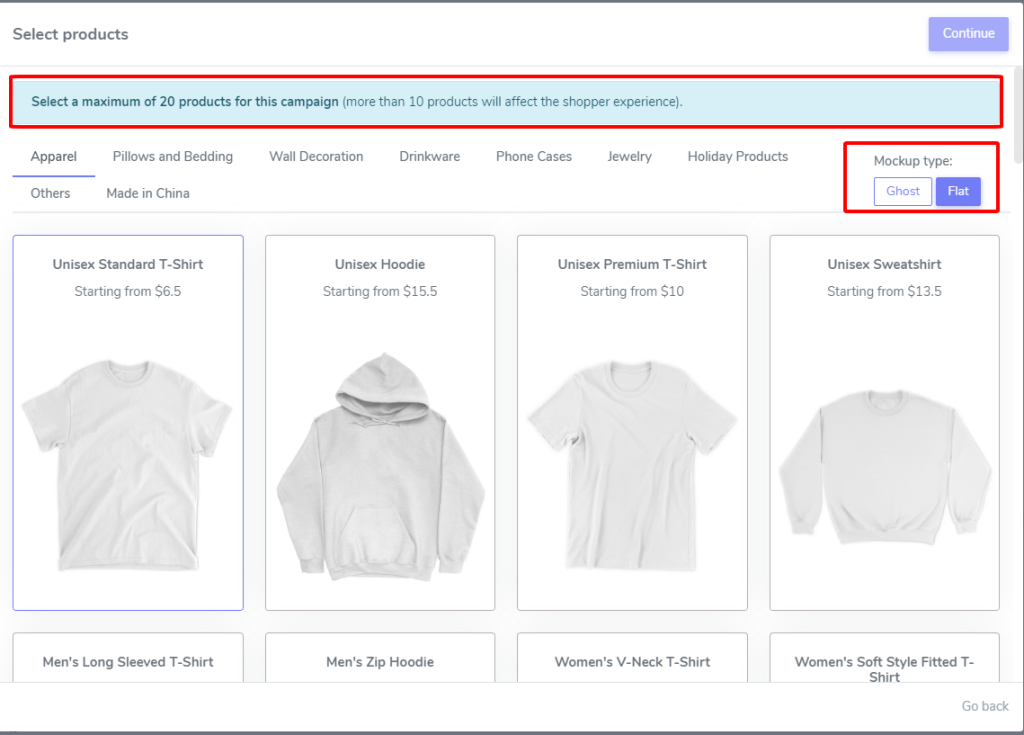
Task: Click the Continue button
Action: (968, 33)
